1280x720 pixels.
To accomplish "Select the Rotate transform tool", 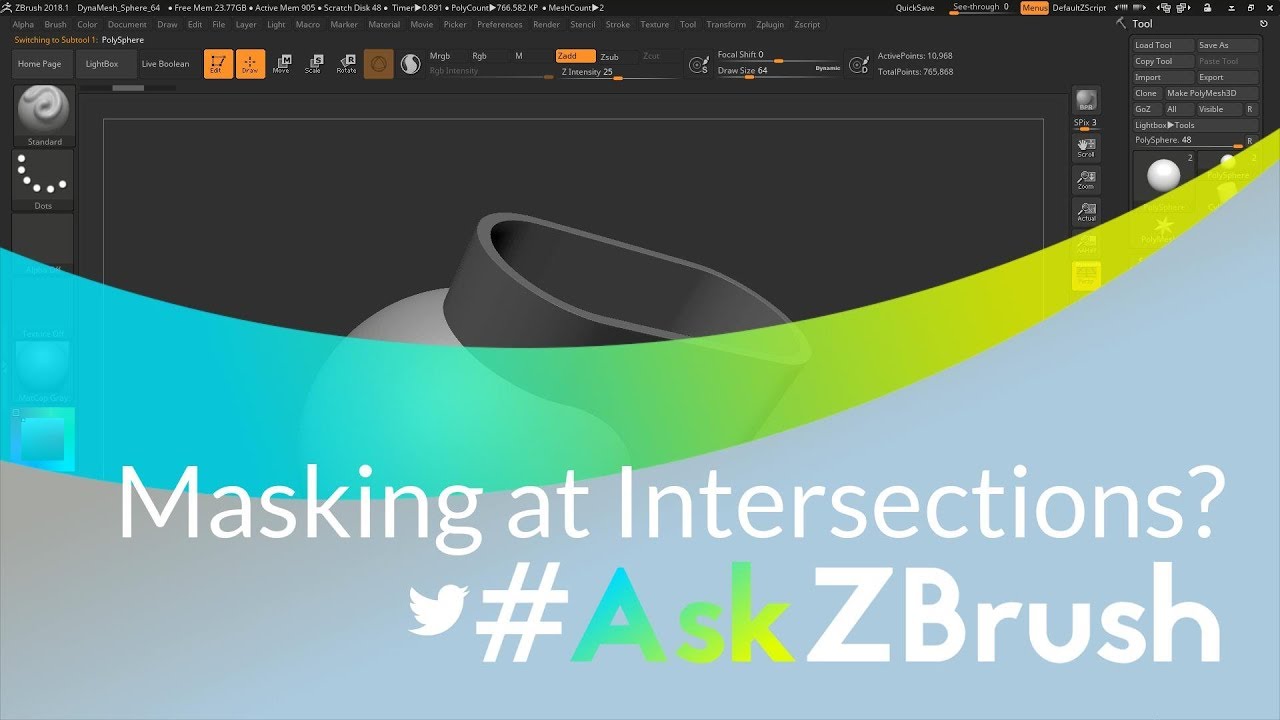I will (x=346, y=64).
